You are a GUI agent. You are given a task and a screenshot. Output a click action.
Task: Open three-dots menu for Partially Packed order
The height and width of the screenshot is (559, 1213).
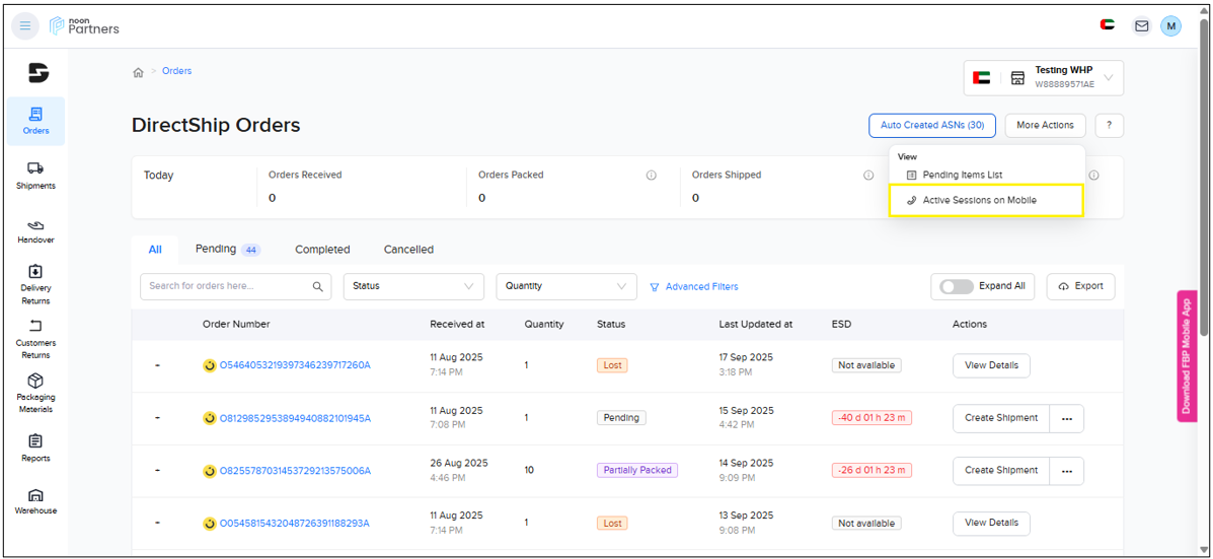(1066, 470)
